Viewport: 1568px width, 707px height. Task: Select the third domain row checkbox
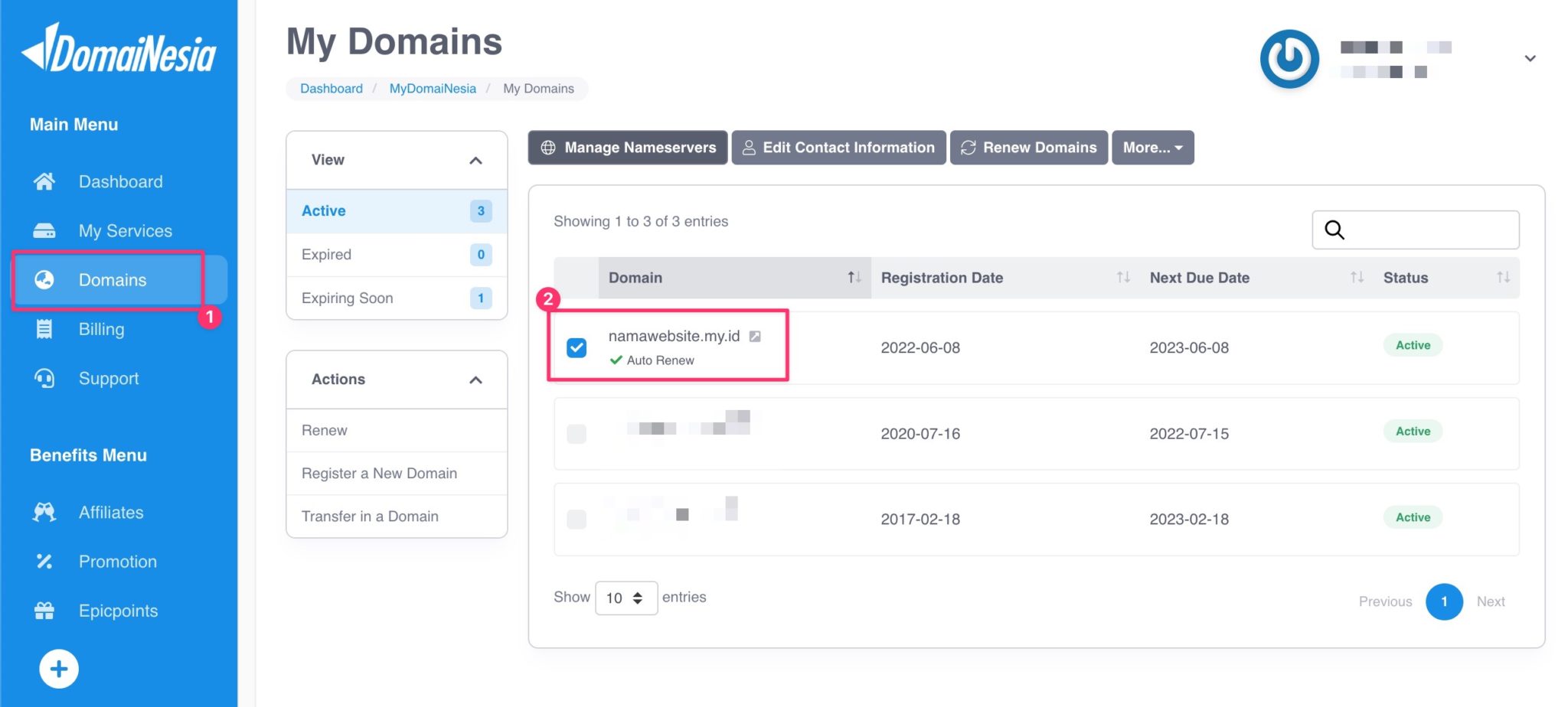(576, 520)
